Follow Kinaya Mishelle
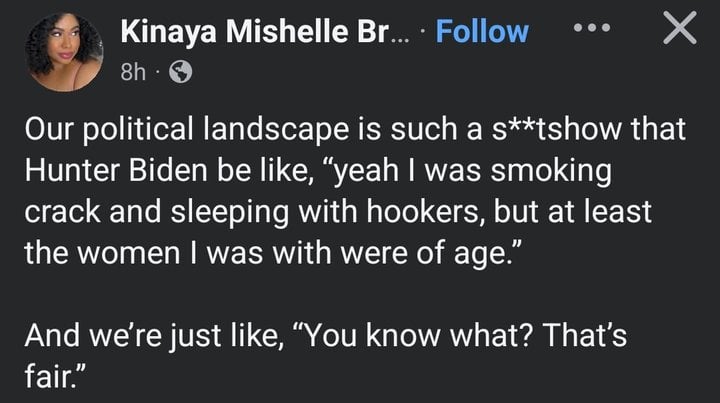The height and width of the screenshot is (403, 720). click(483, 31)
